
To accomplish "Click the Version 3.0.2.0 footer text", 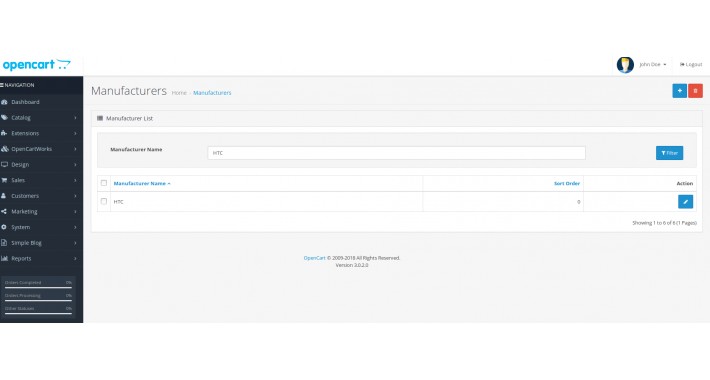I will (x=352, y=265).
